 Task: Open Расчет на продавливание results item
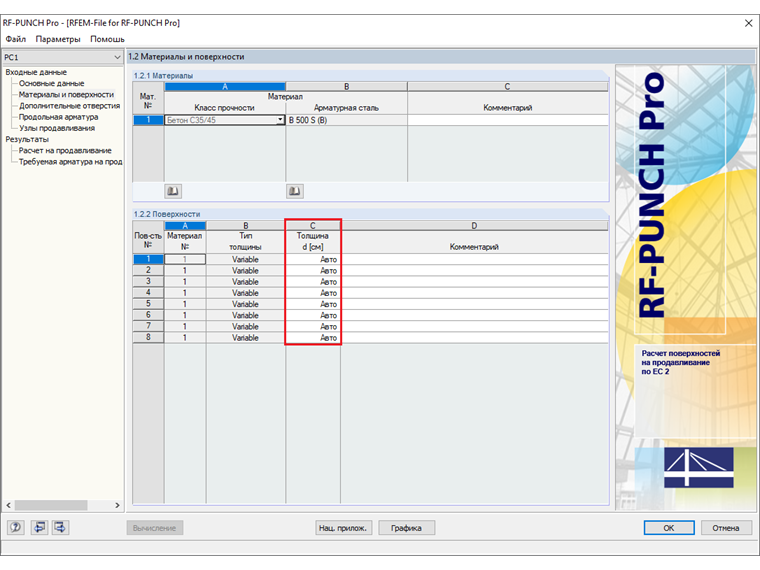coord(65,150)
